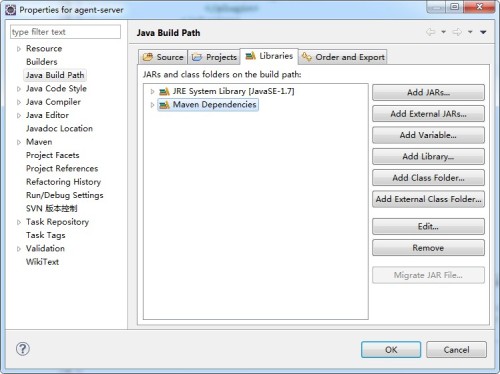Select the Java Compiler label
Image resolution: width=500 pixels, height=374 pixels.
click(53, 102)
